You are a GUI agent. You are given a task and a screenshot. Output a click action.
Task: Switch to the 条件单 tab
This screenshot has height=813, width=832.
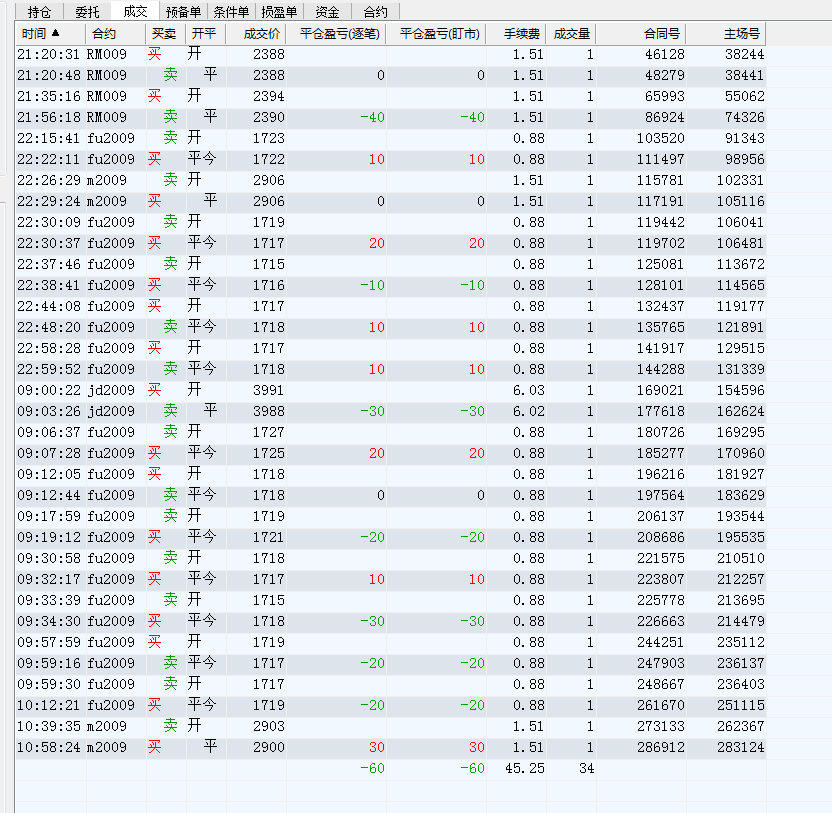pyautogui.click(x=231, y=12)
